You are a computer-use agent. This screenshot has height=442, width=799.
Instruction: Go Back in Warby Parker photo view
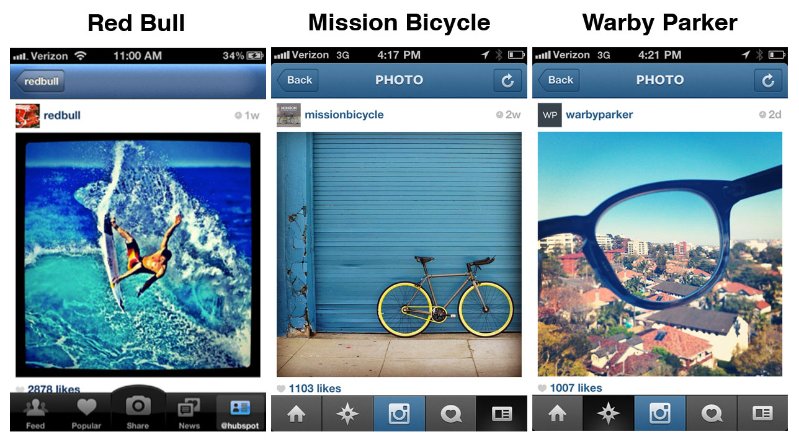click(559, 80)
